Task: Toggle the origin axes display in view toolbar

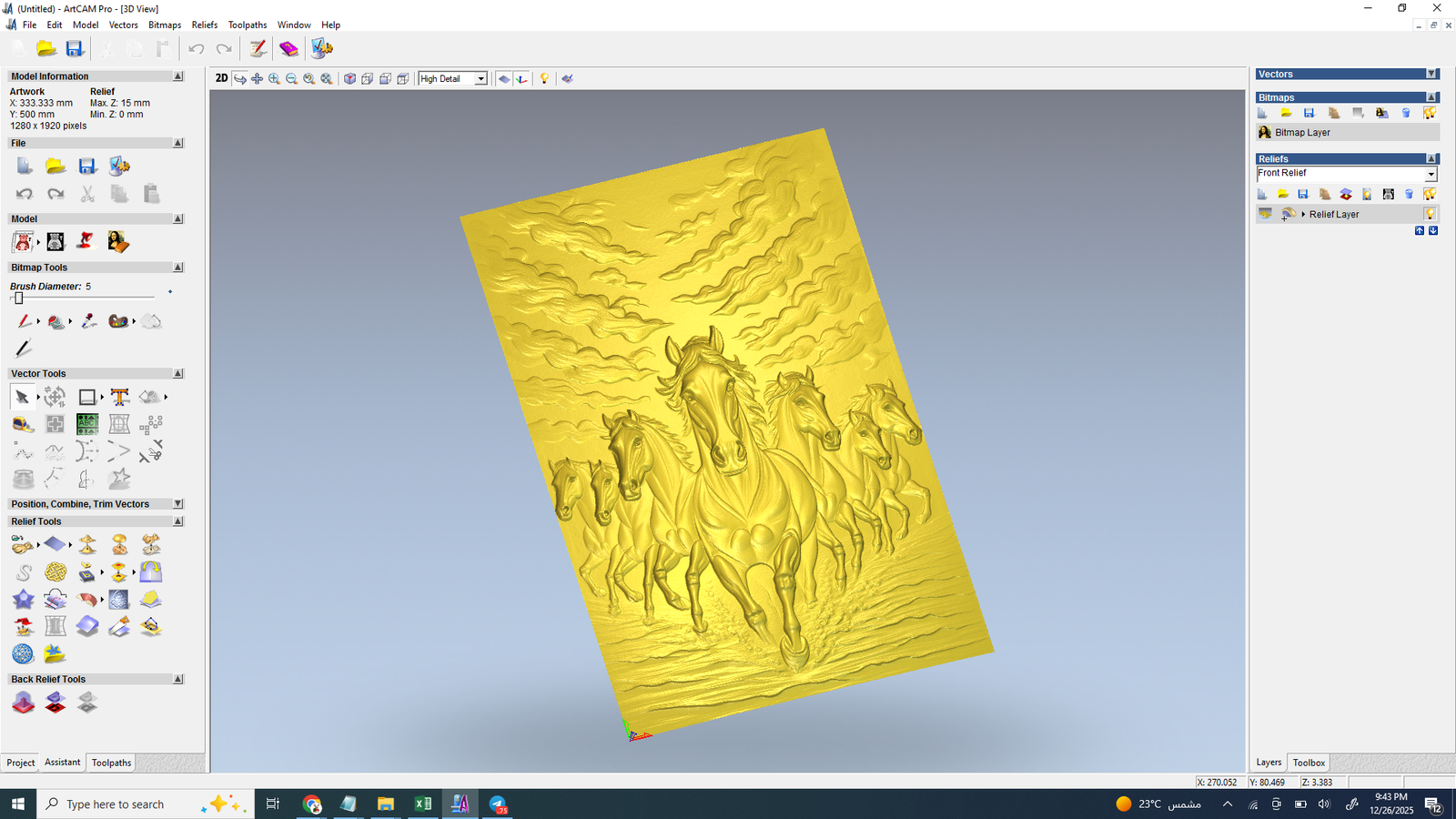Action: tap(521, 79)
